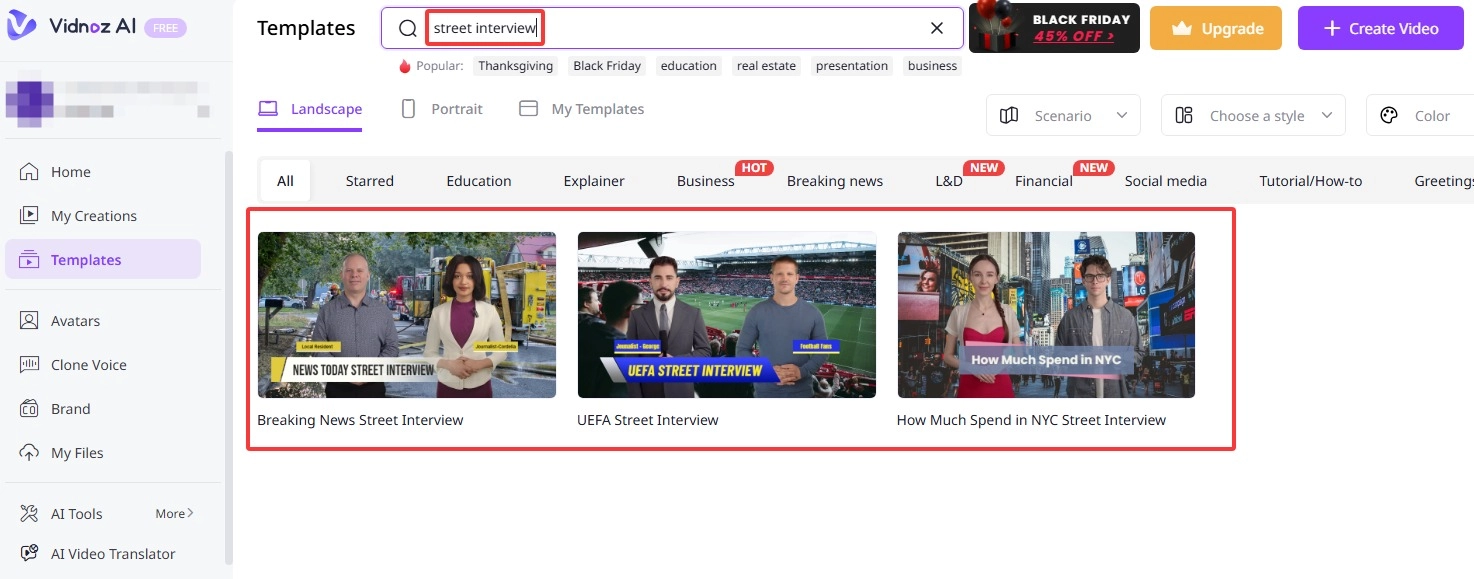Click the Create Video button
This screenshot has width=1474, height=579.
click(1380, 28)
